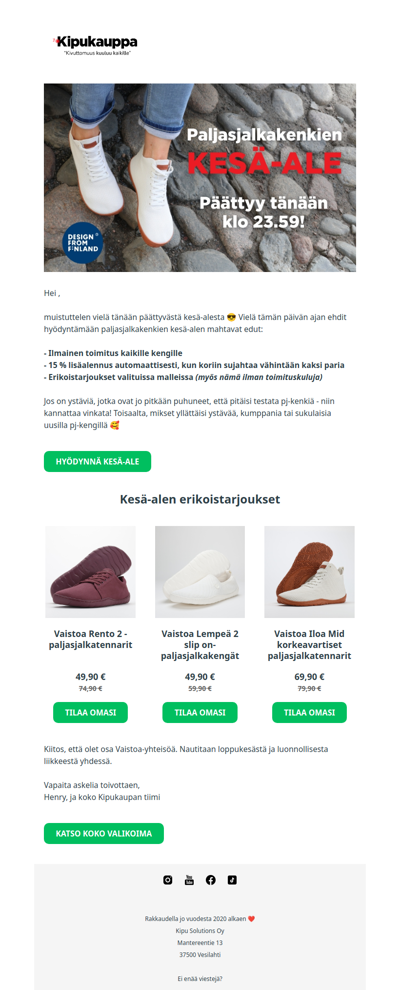This screenshot has height=990, width=400.
Task: Open the Vaistoa Lempeä 2 slip-on title
Action: [x=200, y=645]
